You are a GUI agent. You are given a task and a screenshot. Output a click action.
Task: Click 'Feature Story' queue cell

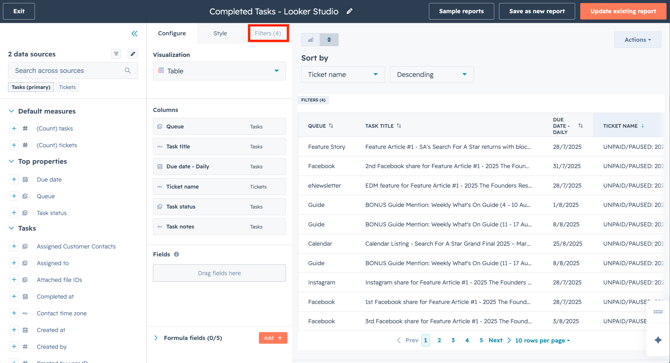[x=326, y=146]
